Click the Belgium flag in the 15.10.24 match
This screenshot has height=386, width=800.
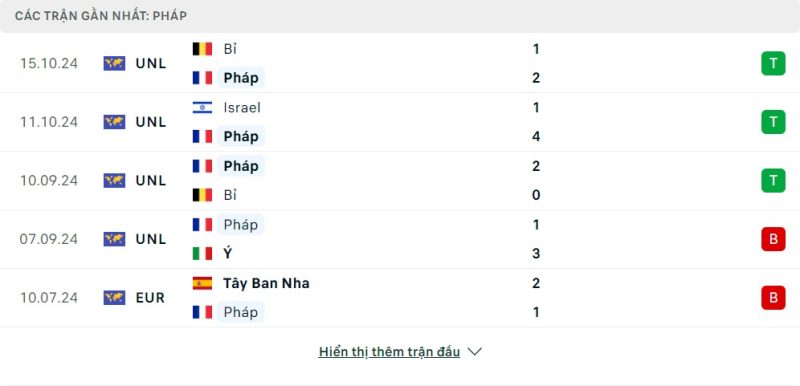(x=202, y=49)
